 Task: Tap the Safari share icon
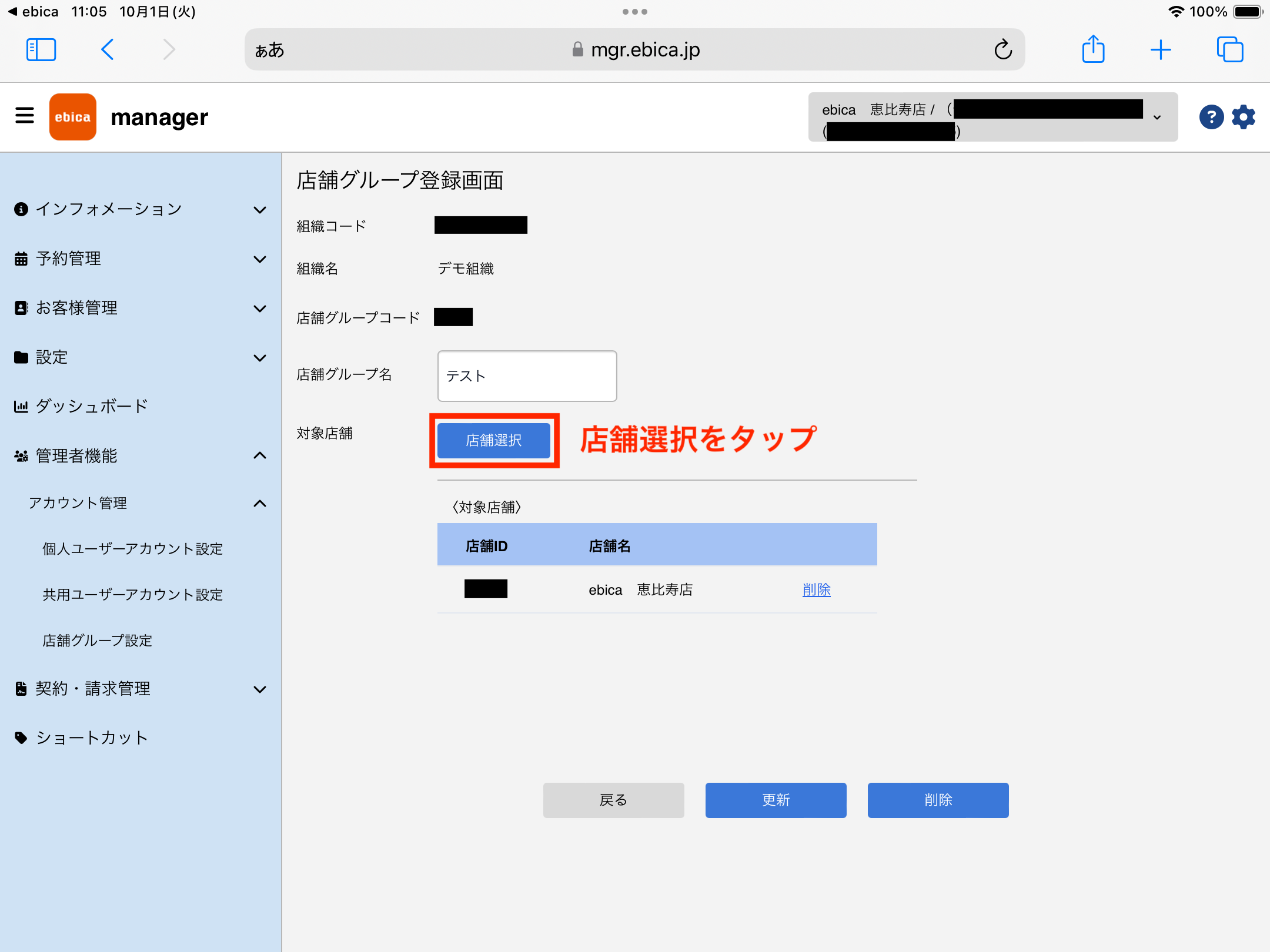point(1094,49)
